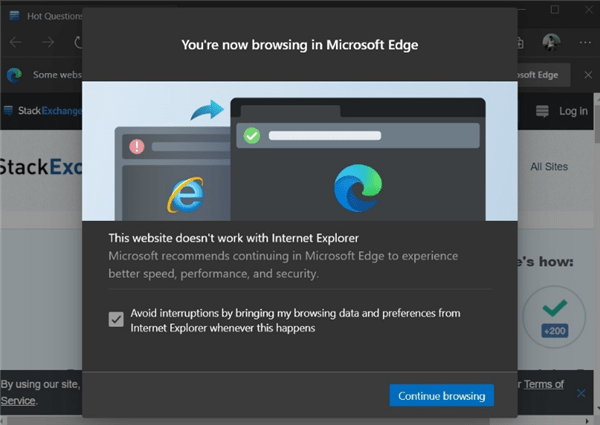Open the Terms of Service link

pyautogui.click(x=545, y=384)
